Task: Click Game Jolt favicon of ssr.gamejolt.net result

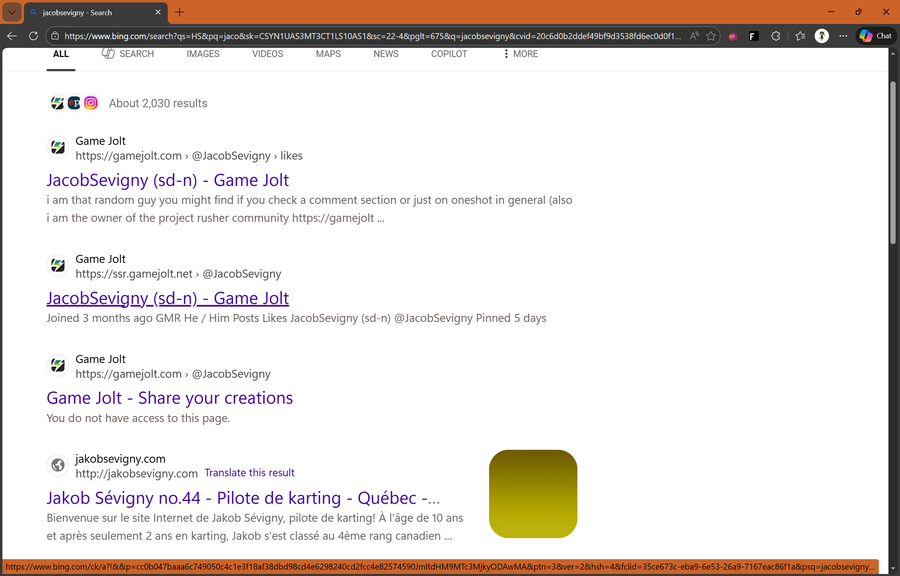Action: point(57,266)
